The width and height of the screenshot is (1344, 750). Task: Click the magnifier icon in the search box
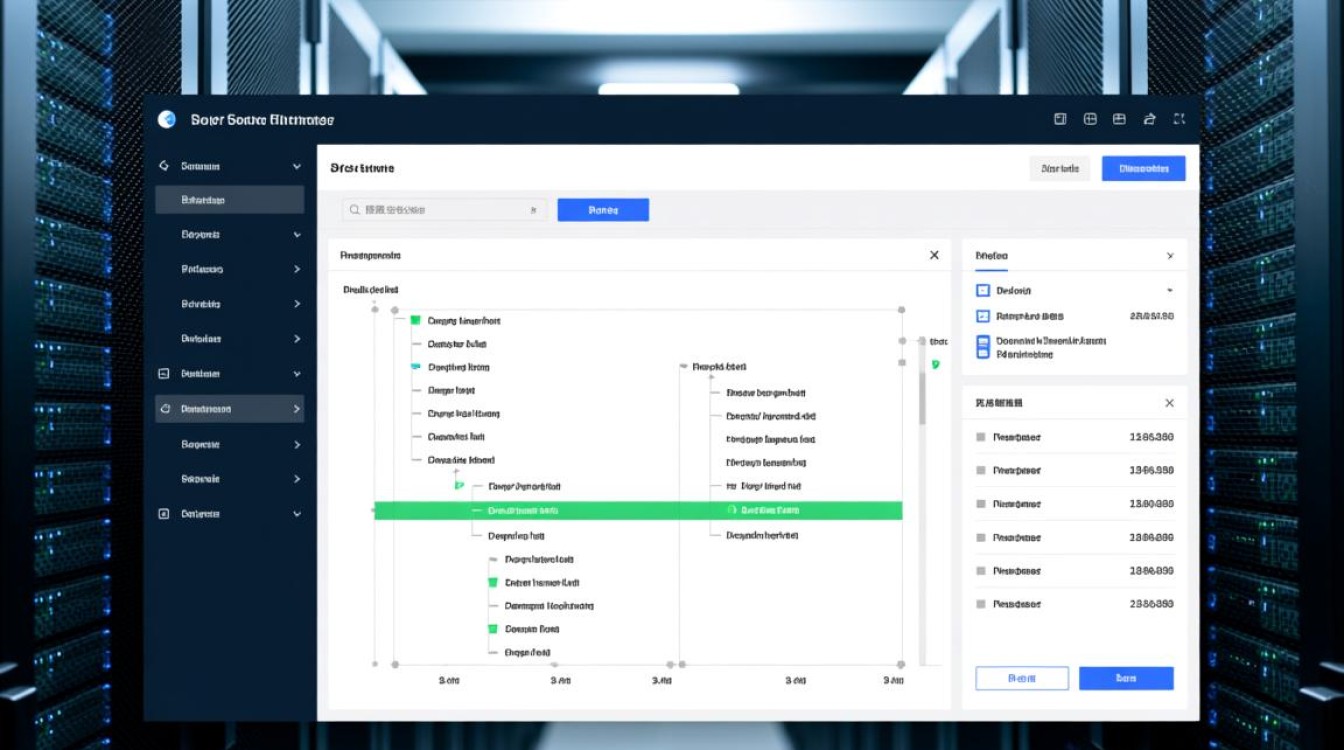tap(355, 210)
